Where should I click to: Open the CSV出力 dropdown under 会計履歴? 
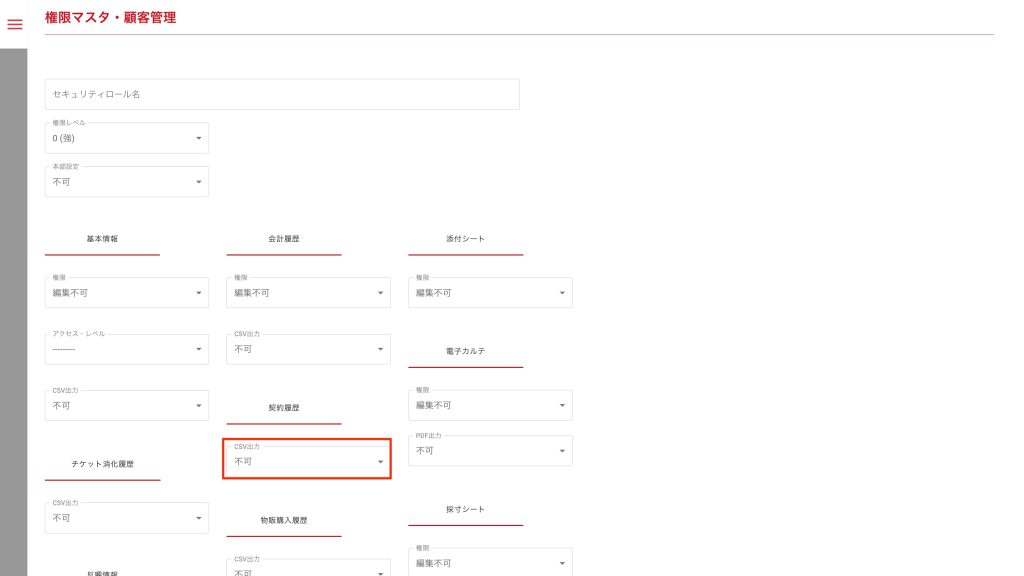308,349
